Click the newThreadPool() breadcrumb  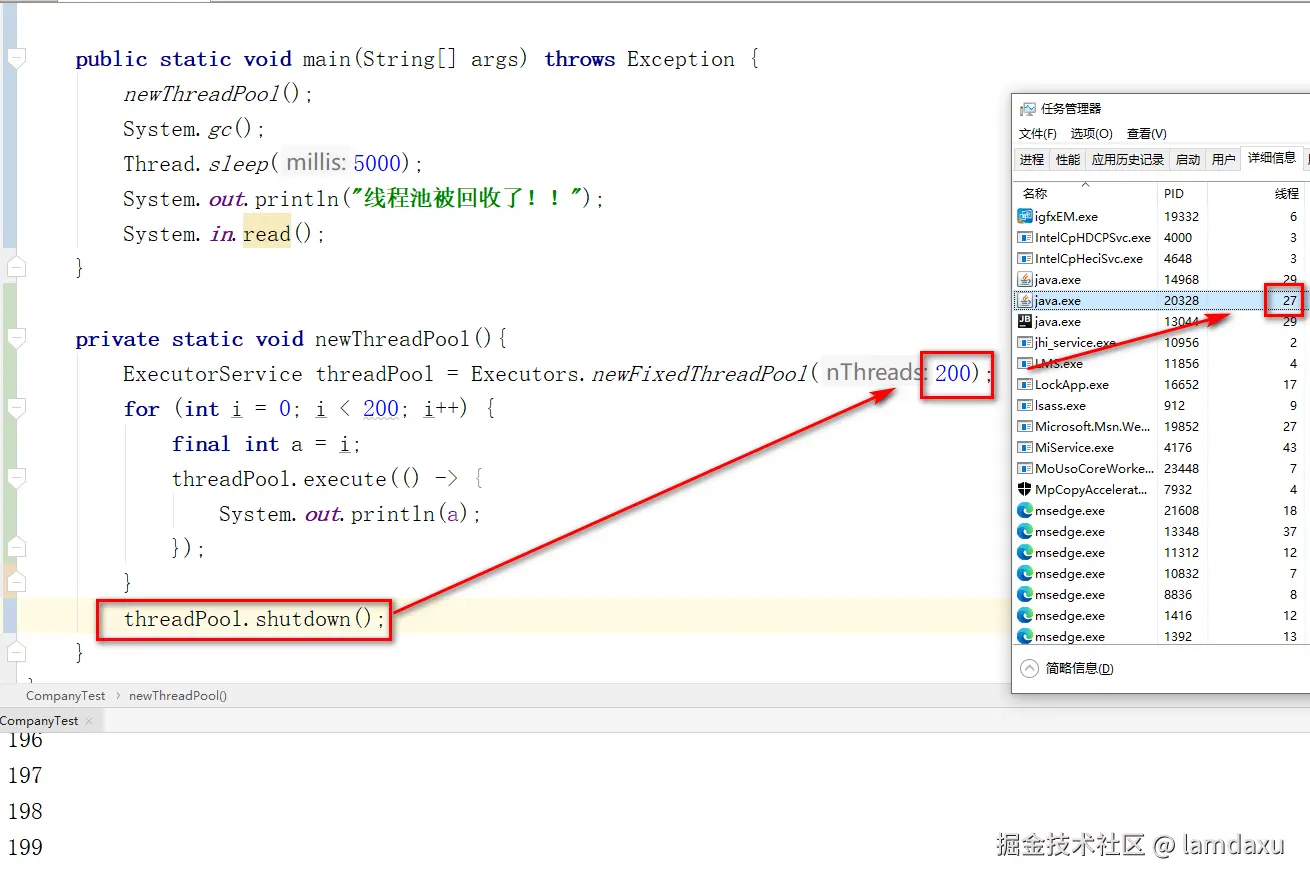[178, 696]
